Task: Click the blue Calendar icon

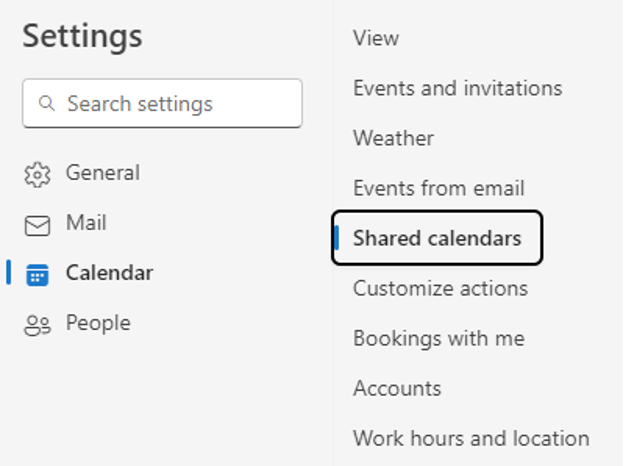Action: click(x=37, y=275)
